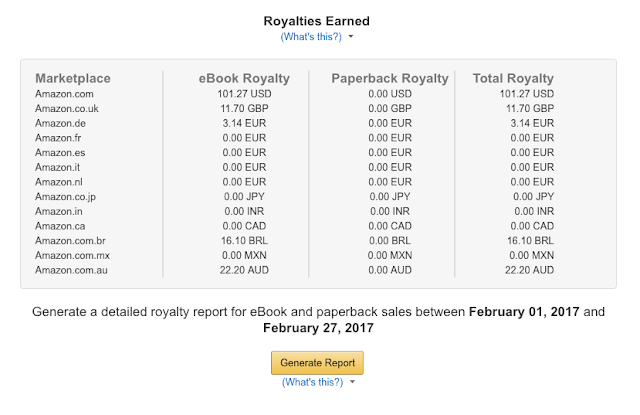Viewport: 640px width, 415px height.
Task: Expand arrow beside bottom "What's this?" link
Action: pyautogui.click(x=351, y=383)
